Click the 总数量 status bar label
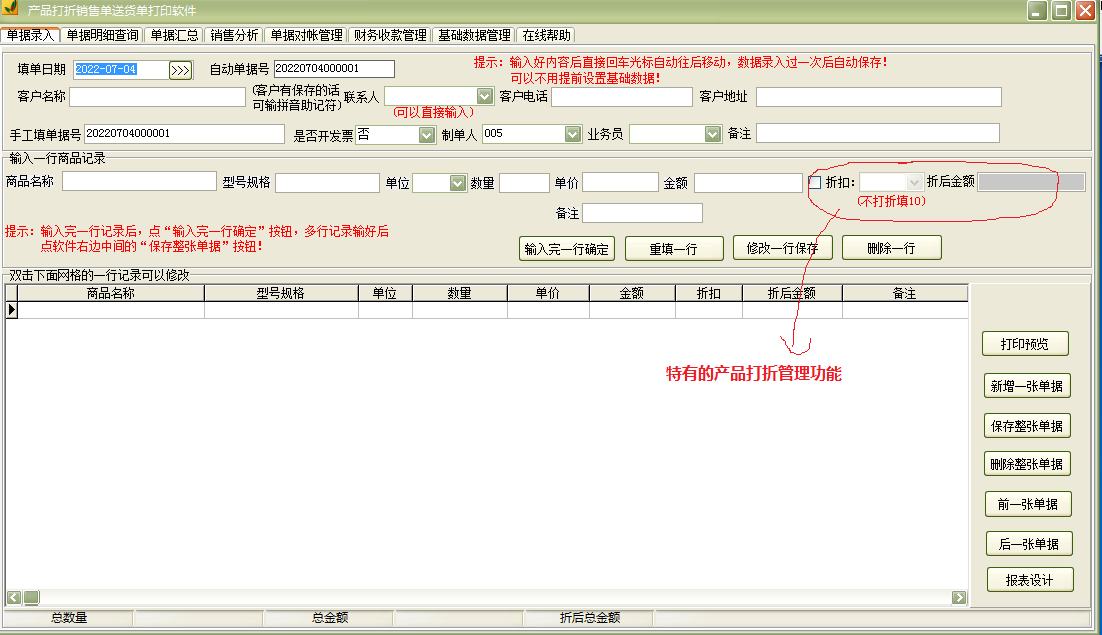This screenshot has width=1102, height=635. [69, 617]
